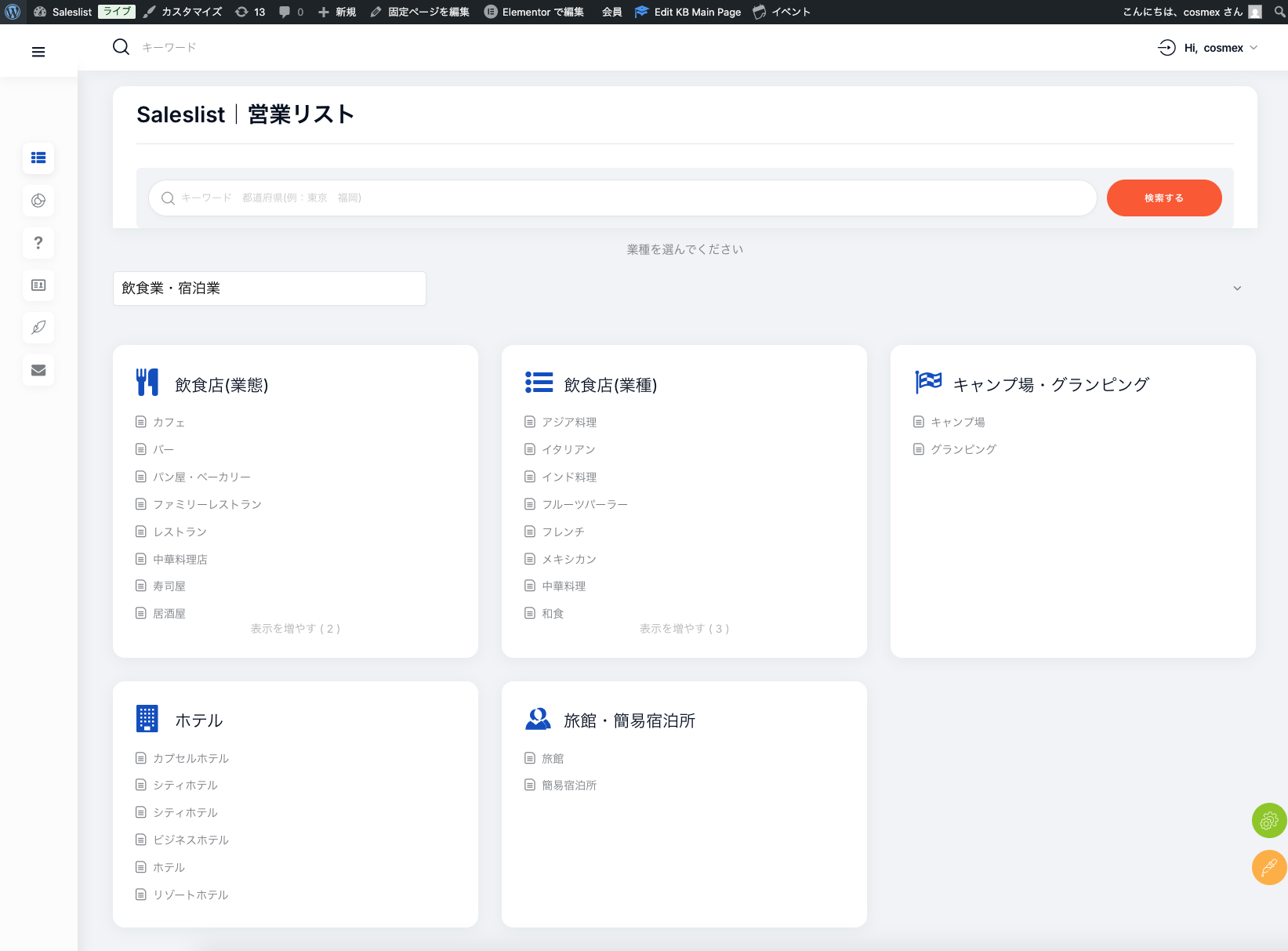
Task: Open the 寿司屋 link
Action: [x=169, y=586]
